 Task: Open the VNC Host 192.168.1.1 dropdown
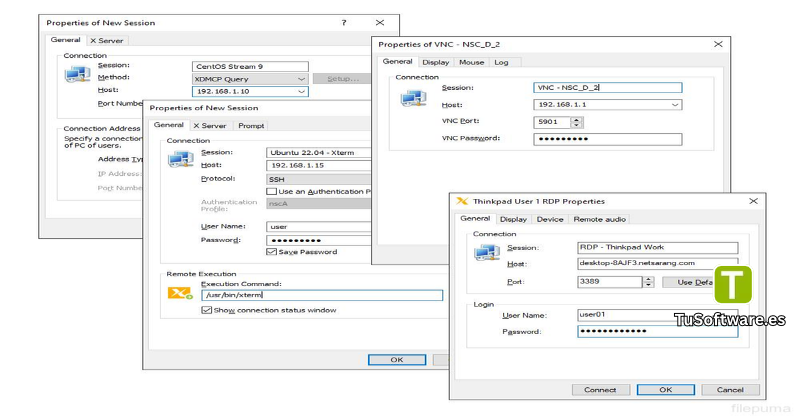point(675,105)
